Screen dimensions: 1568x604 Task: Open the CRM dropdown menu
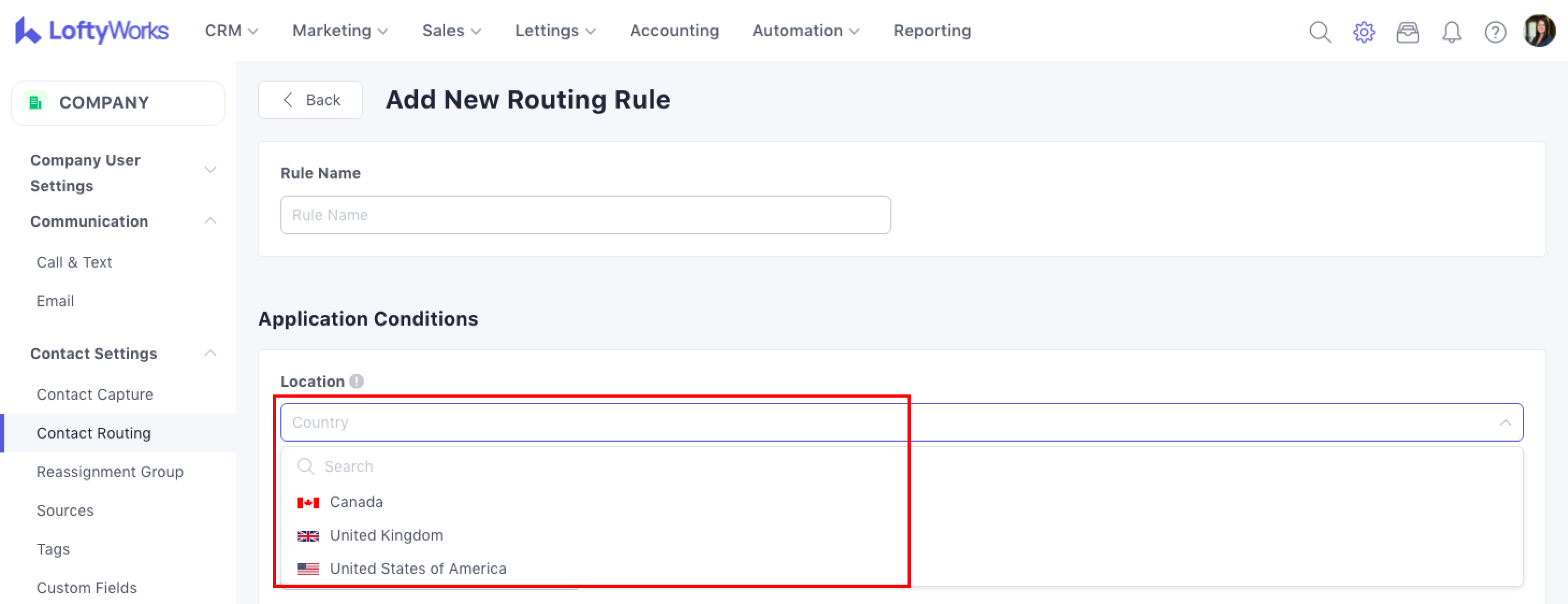pyautogui.click(x=231, y=31)
